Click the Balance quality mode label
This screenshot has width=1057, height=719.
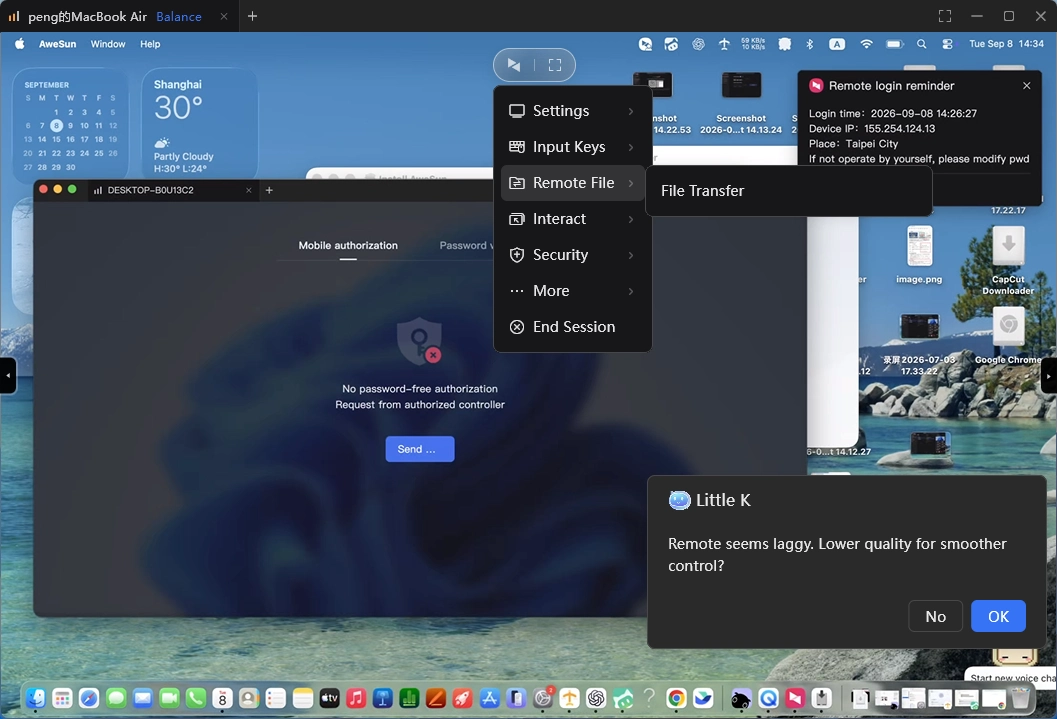(179, 16)
